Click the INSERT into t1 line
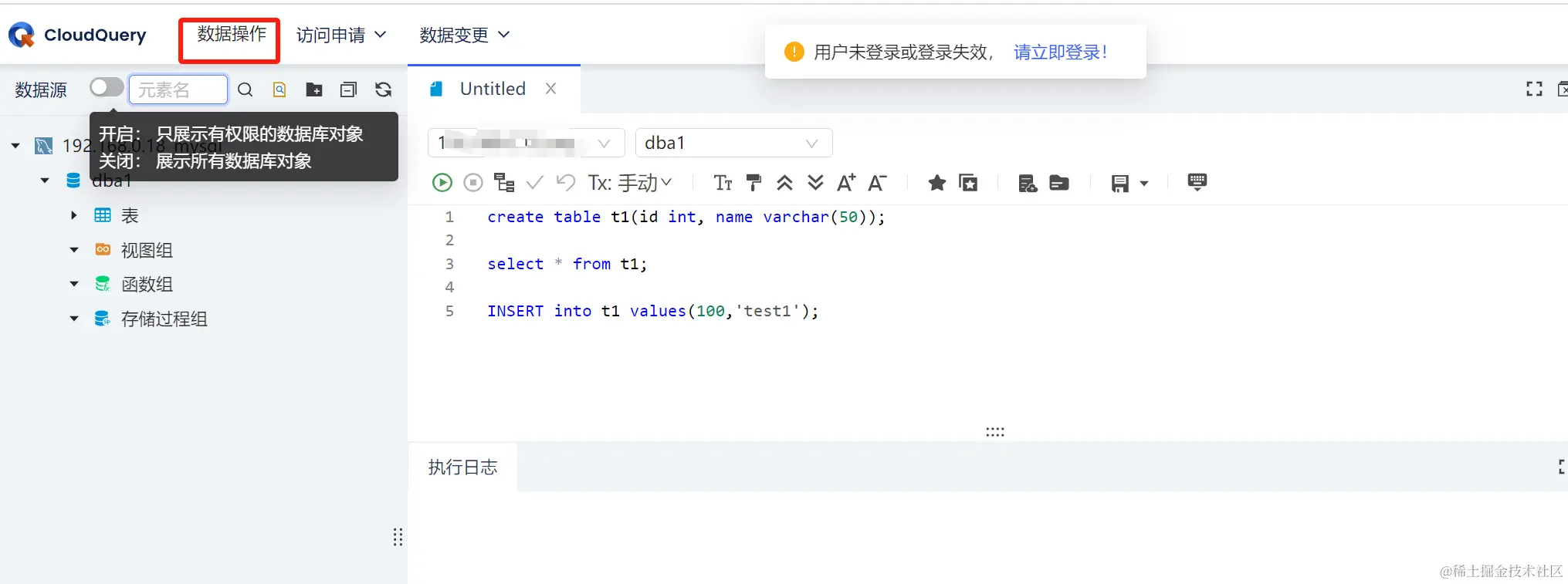This screenshot has width=1568, height=584. 652,311
